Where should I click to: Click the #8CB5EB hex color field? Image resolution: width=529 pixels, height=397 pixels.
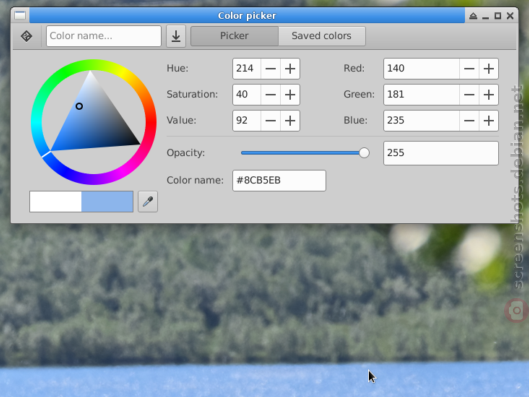pos(279,180)
